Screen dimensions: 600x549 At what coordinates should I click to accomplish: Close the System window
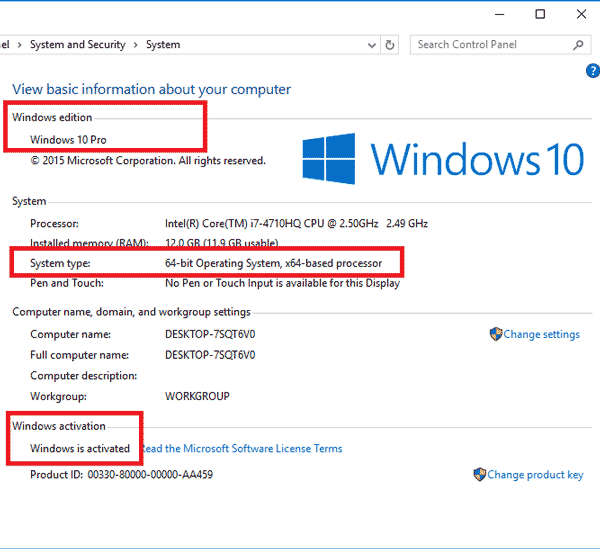pyautogui.click(x=582, y=13)
